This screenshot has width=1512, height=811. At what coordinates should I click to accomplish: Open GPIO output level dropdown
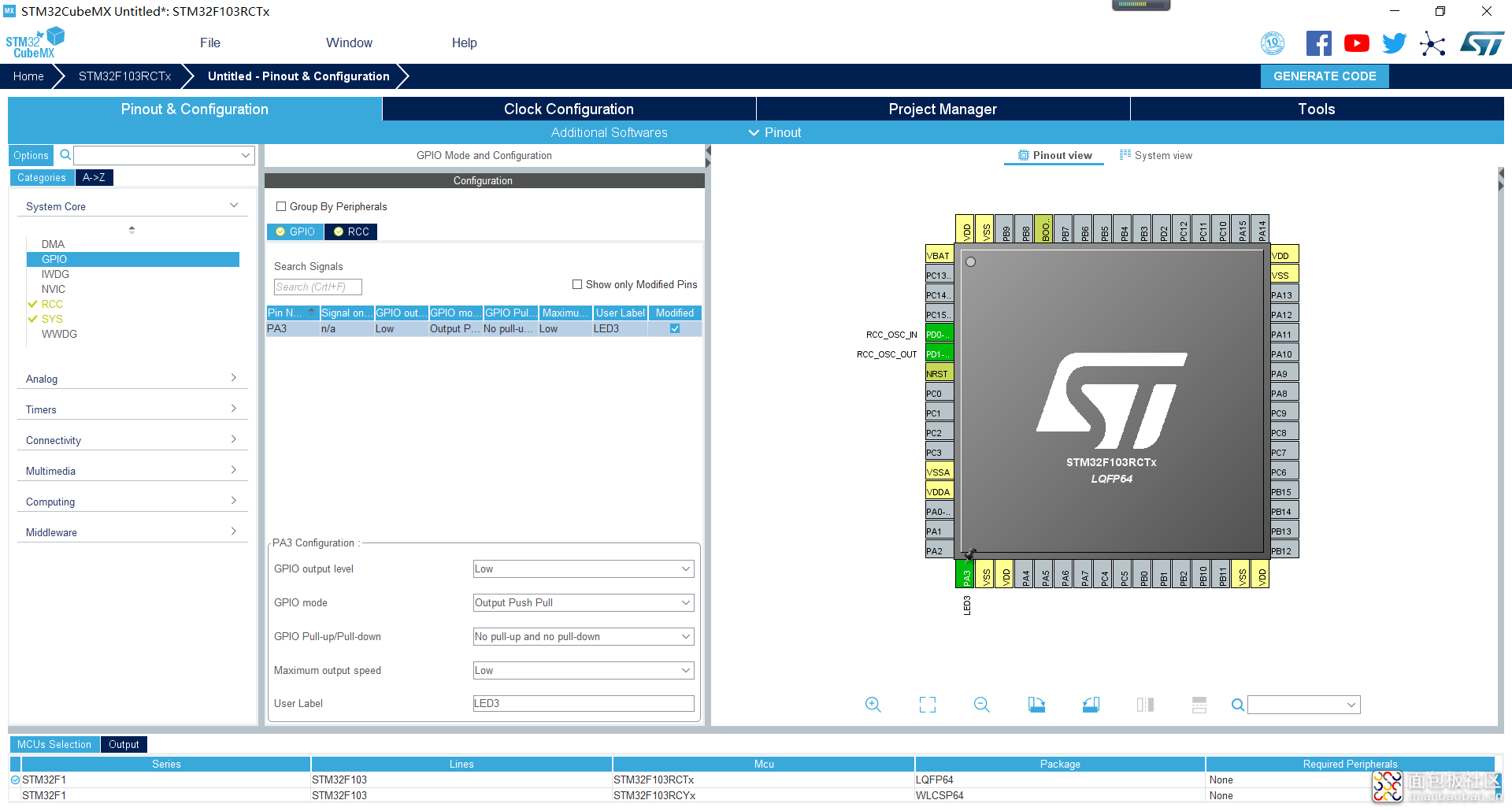pos(584,568)
